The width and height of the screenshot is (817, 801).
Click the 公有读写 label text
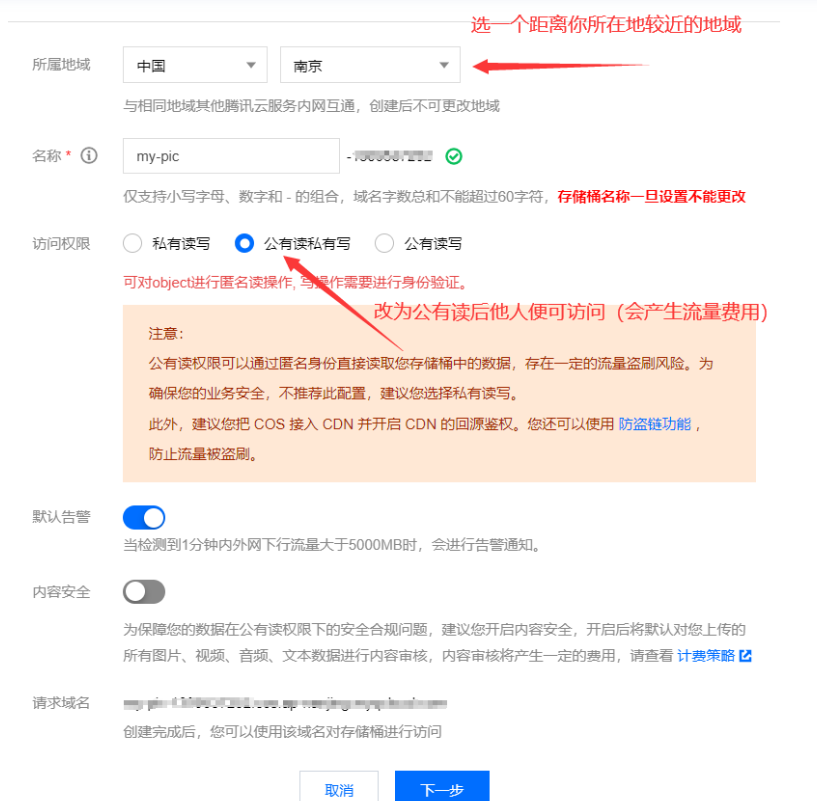432,244
